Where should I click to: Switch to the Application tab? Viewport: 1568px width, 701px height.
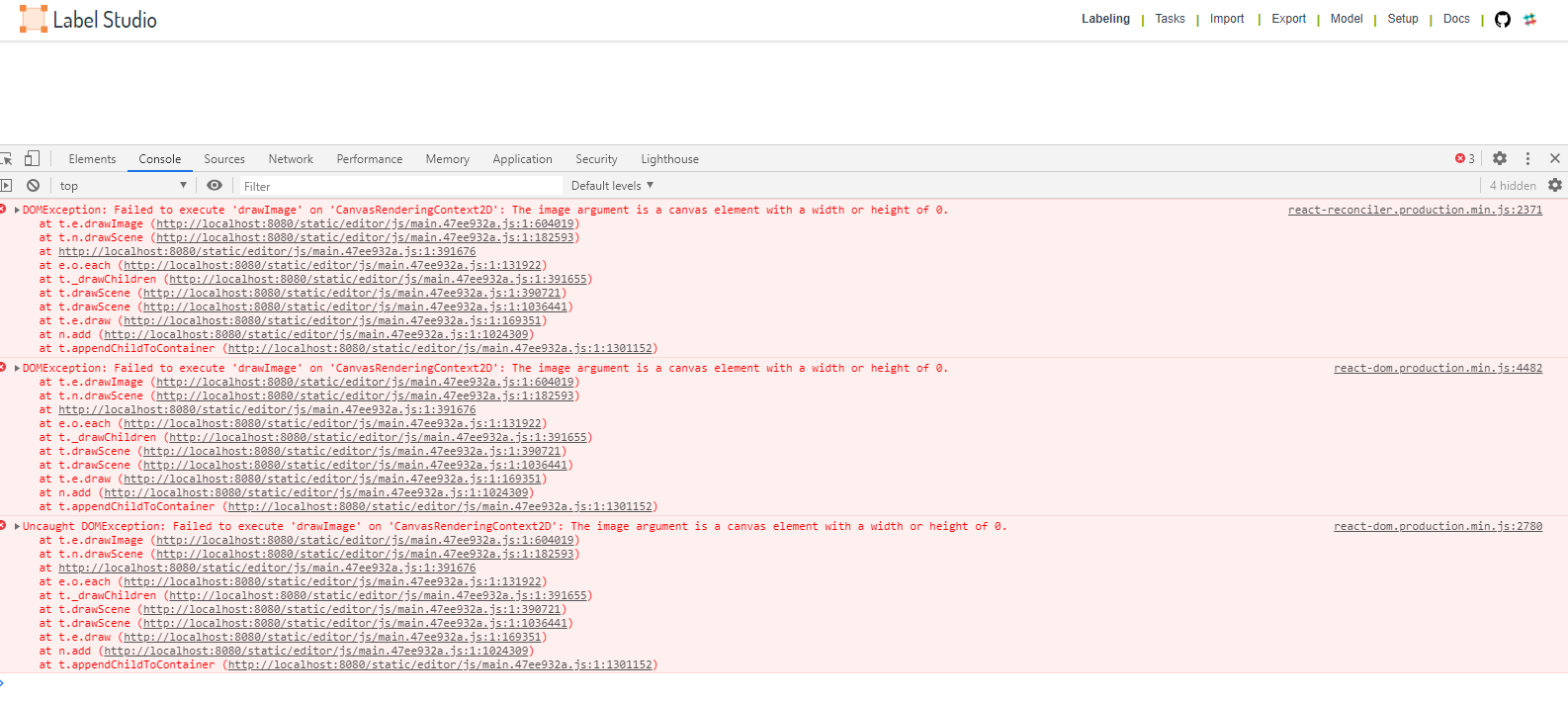click(523, 159)
